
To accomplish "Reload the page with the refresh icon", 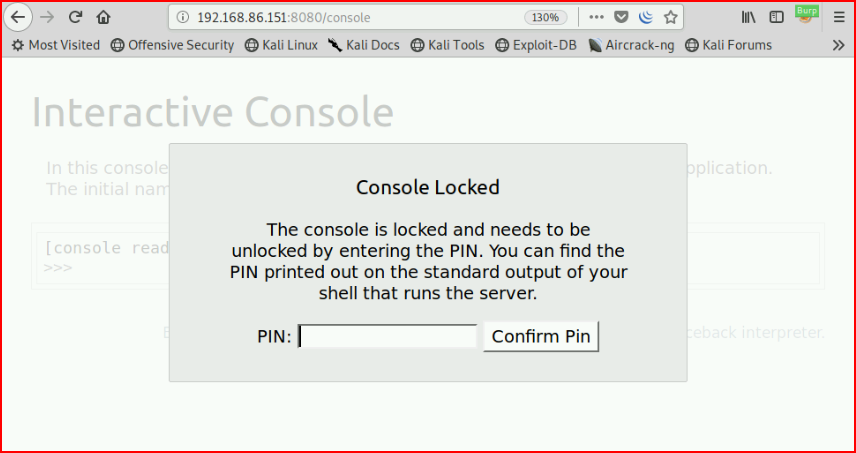I will 75,17.
